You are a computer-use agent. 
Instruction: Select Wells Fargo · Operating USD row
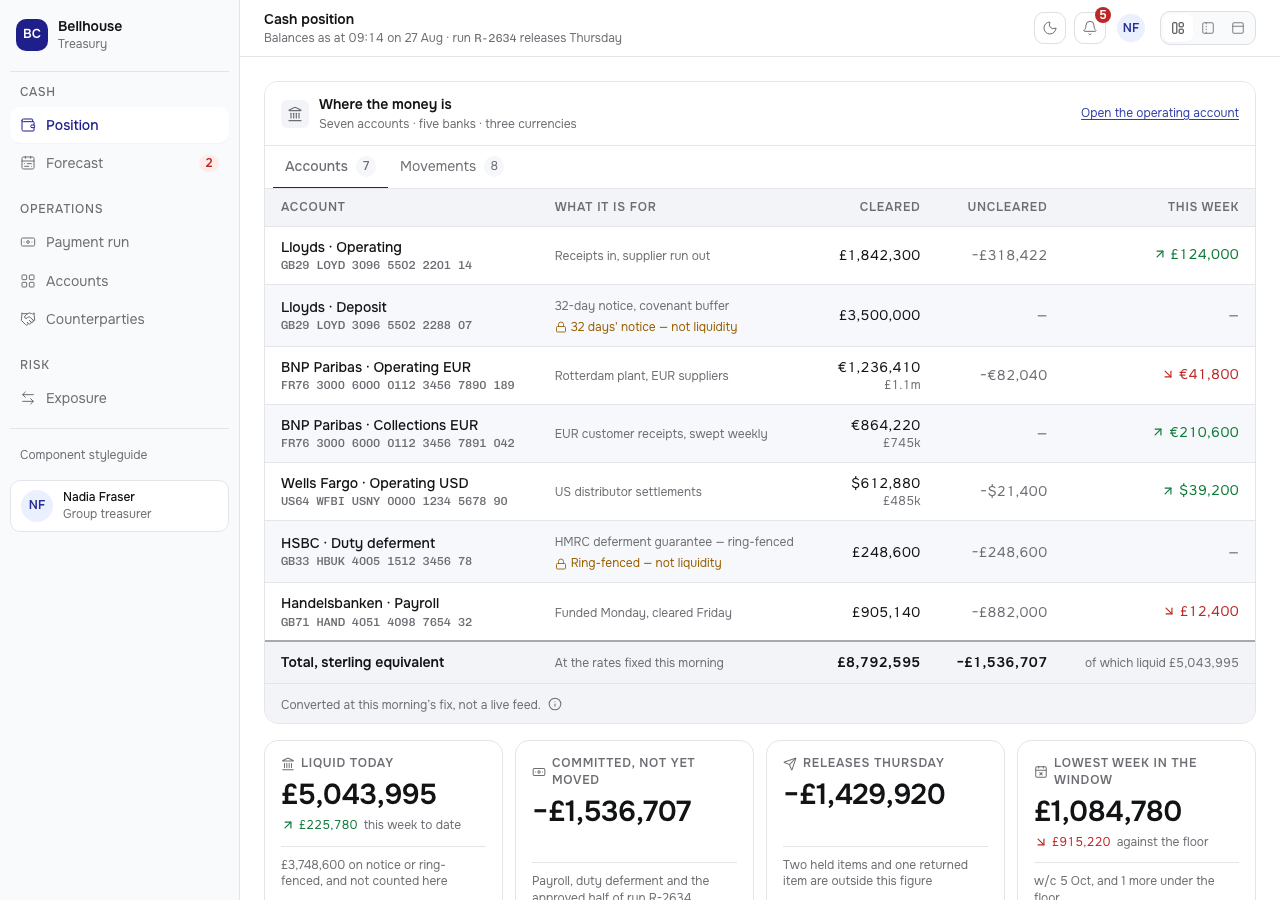760,491
